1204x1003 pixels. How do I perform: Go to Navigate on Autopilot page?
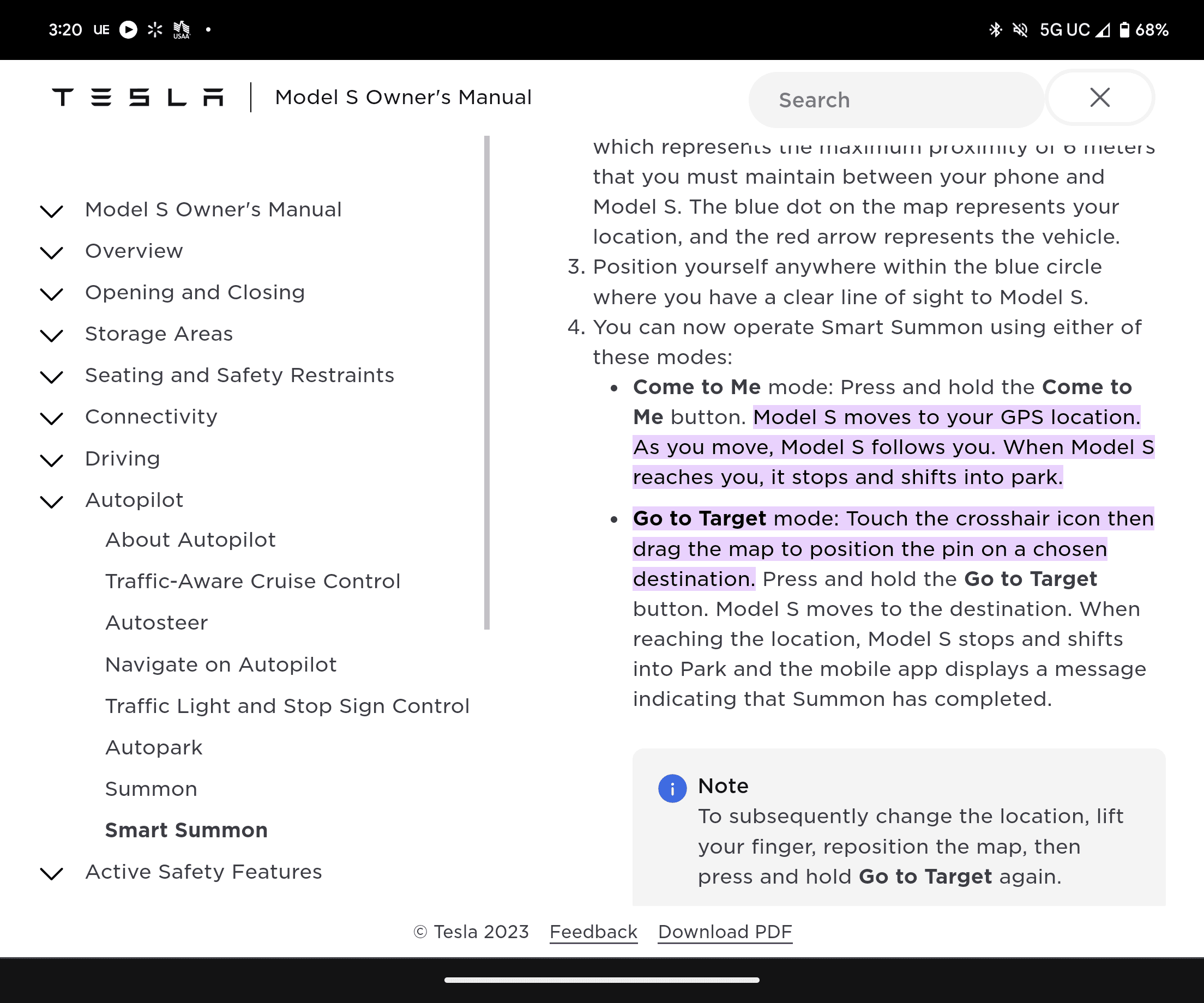[x=221, y=664]
